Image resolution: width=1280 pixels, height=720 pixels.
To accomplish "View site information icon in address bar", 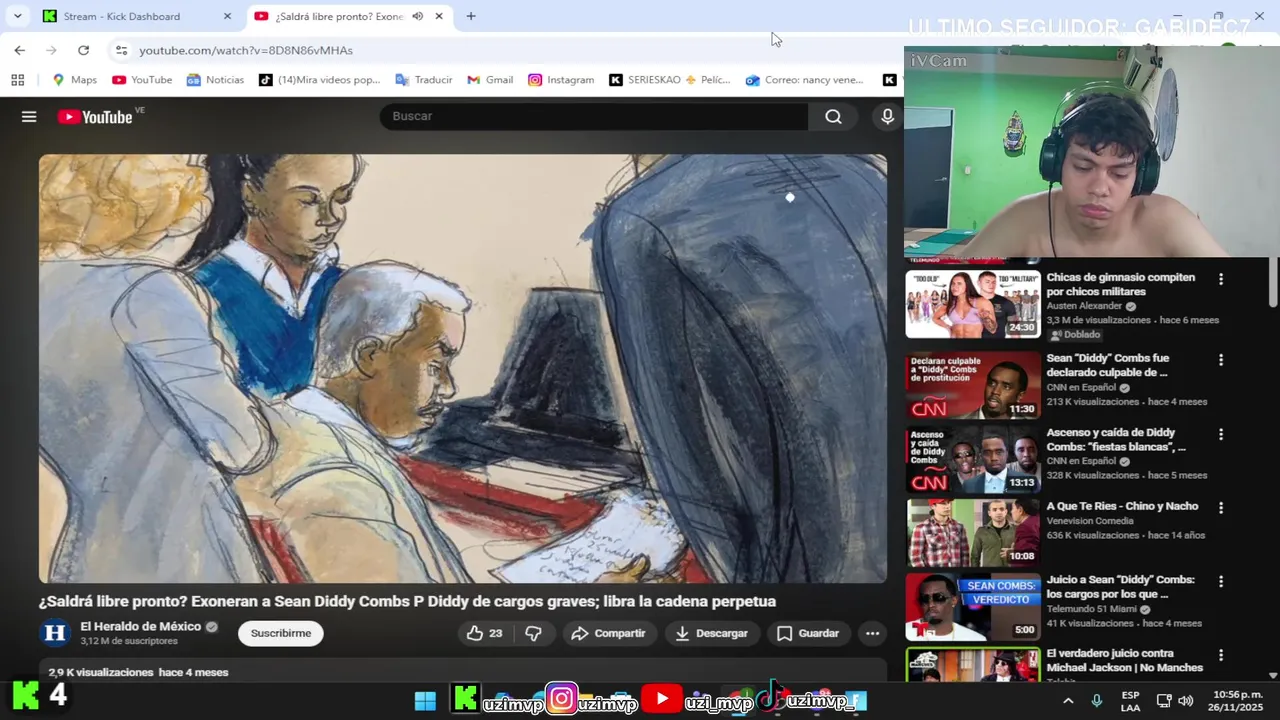I will pyautogui.click(x=121, y=50).
